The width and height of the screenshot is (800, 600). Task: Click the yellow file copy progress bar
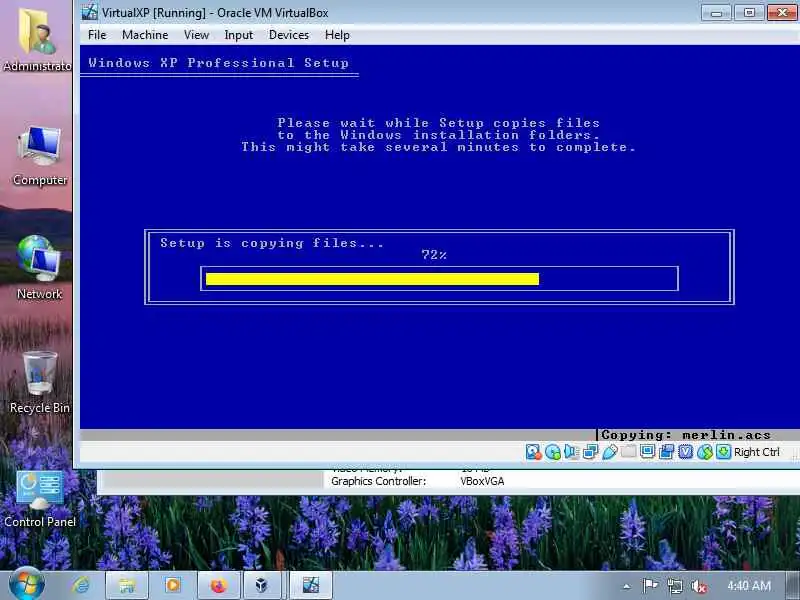click(372, 279)
